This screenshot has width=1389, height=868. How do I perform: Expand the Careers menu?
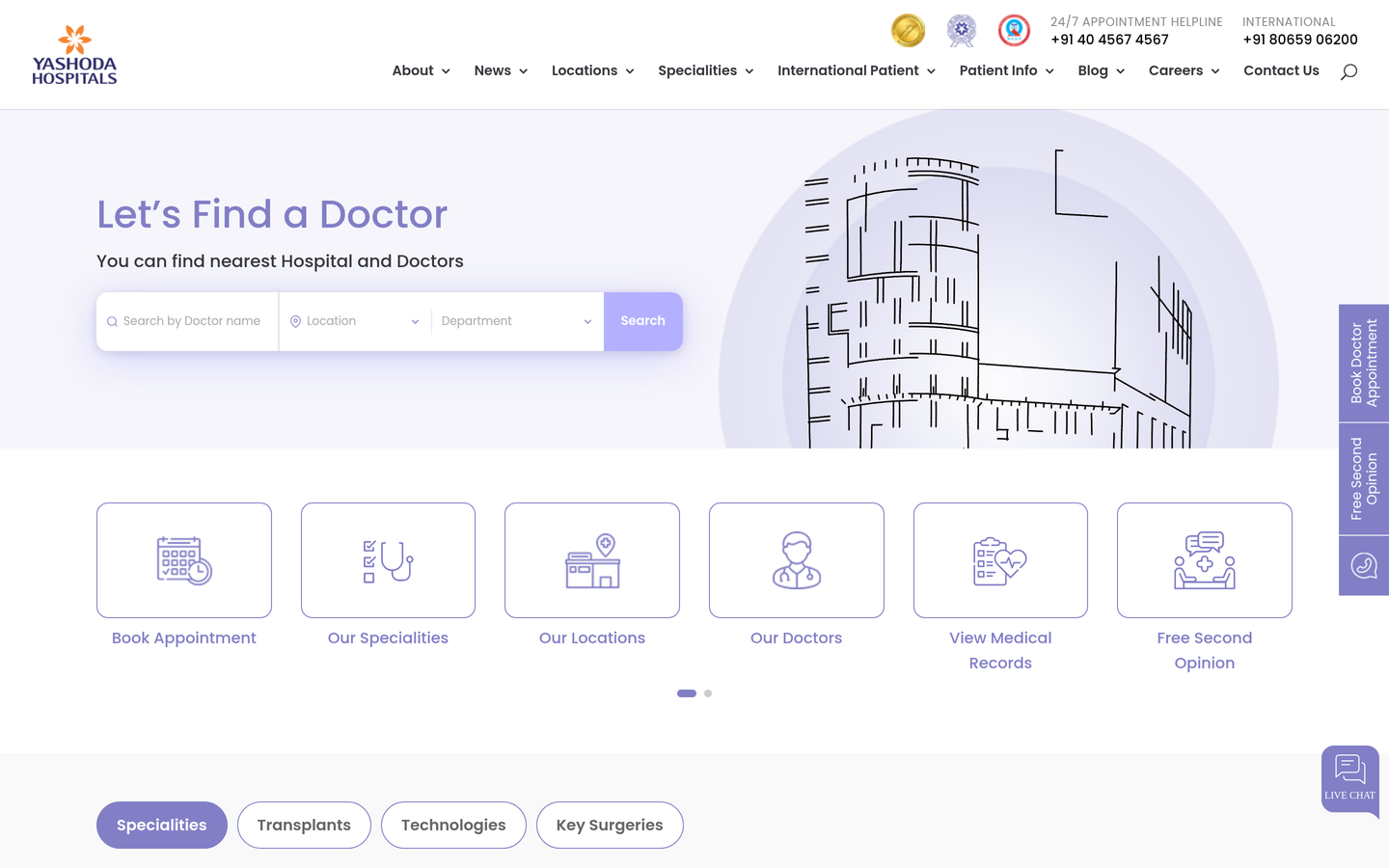click(x=1185, y=70)
